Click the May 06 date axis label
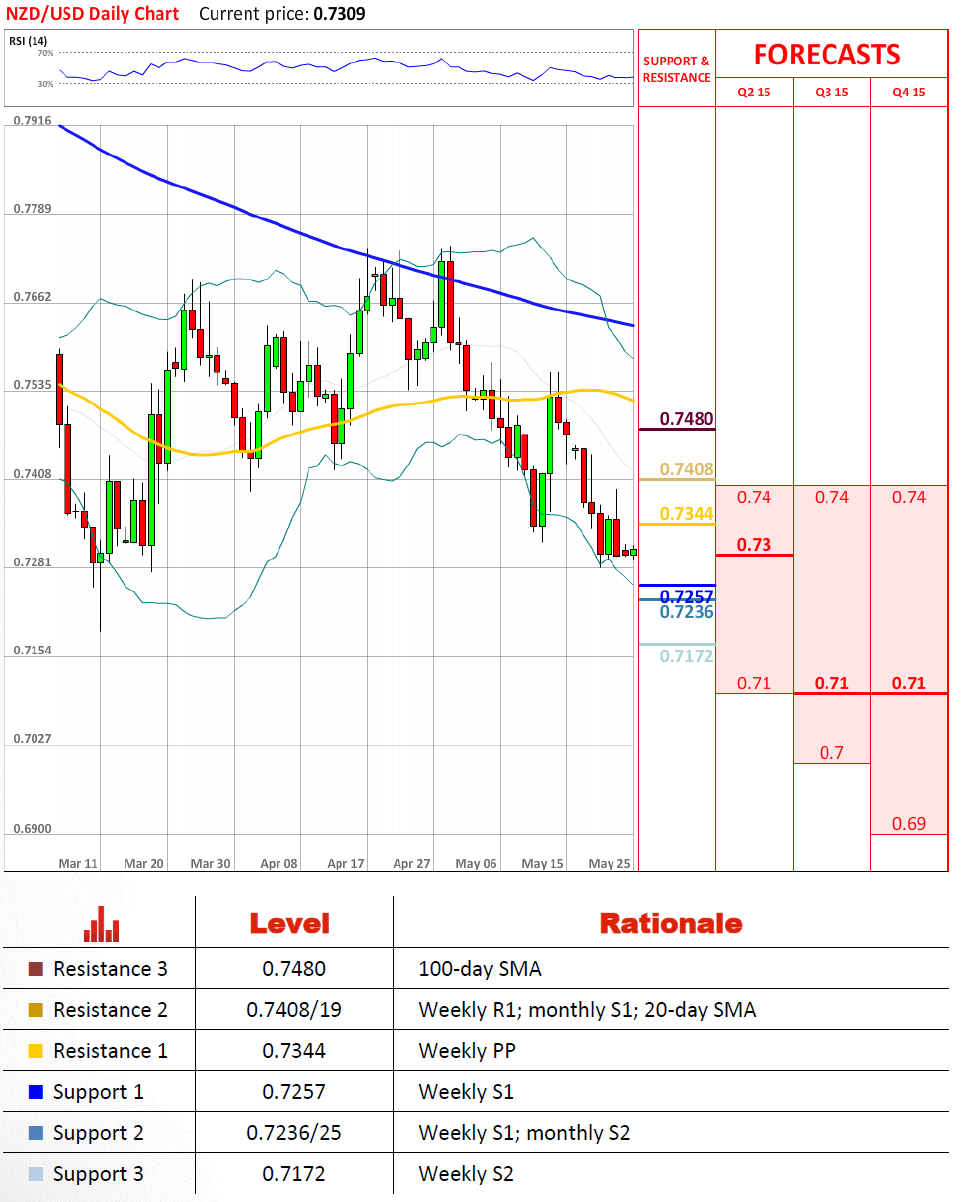This screenshot has height=1202, width=967. 475,863
